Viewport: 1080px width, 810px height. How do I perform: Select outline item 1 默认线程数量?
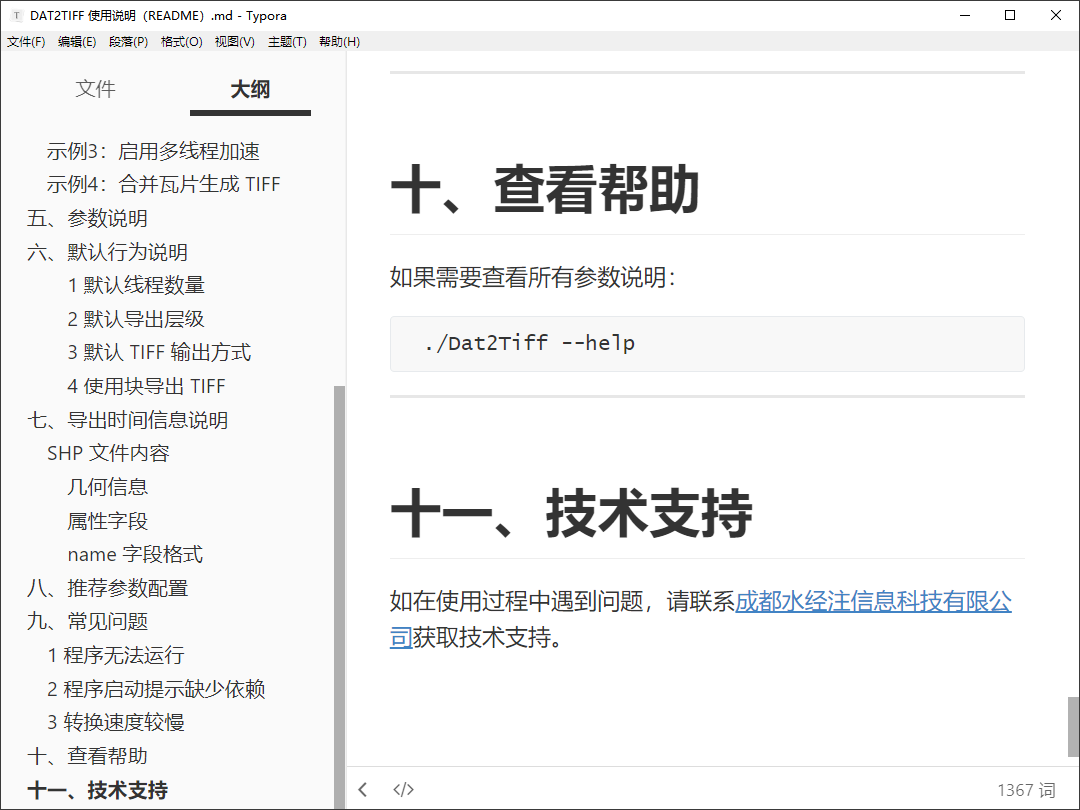coord(136,284)
